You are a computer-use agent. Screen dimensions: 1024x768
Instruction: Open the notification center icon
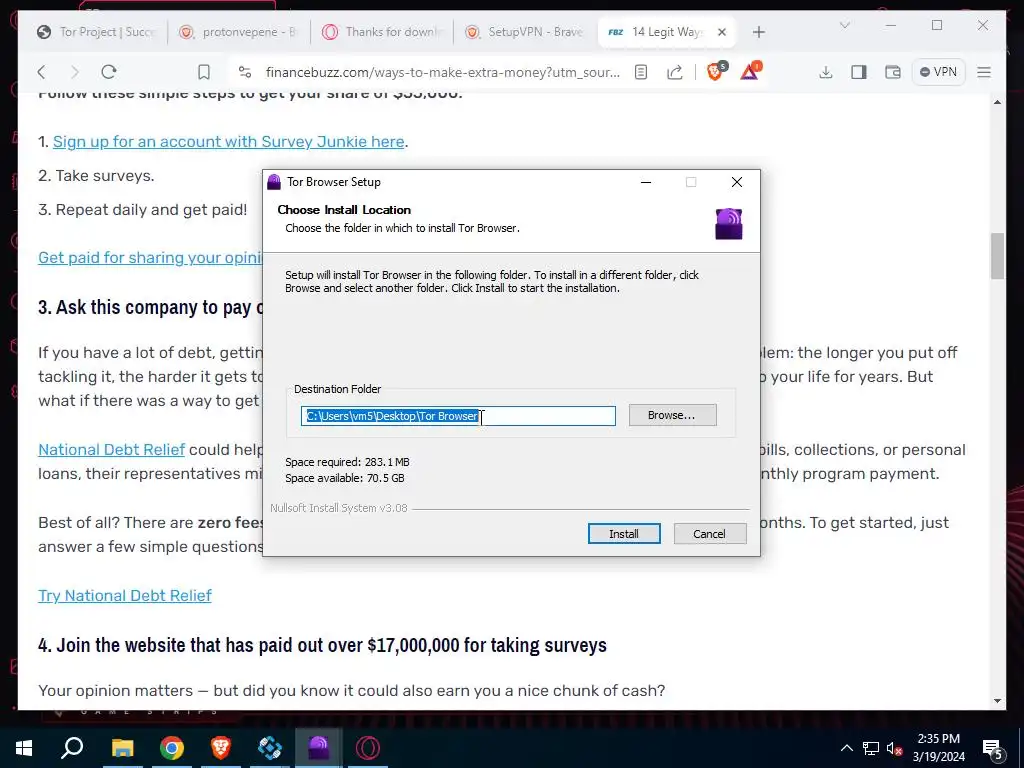pos(993,749)
